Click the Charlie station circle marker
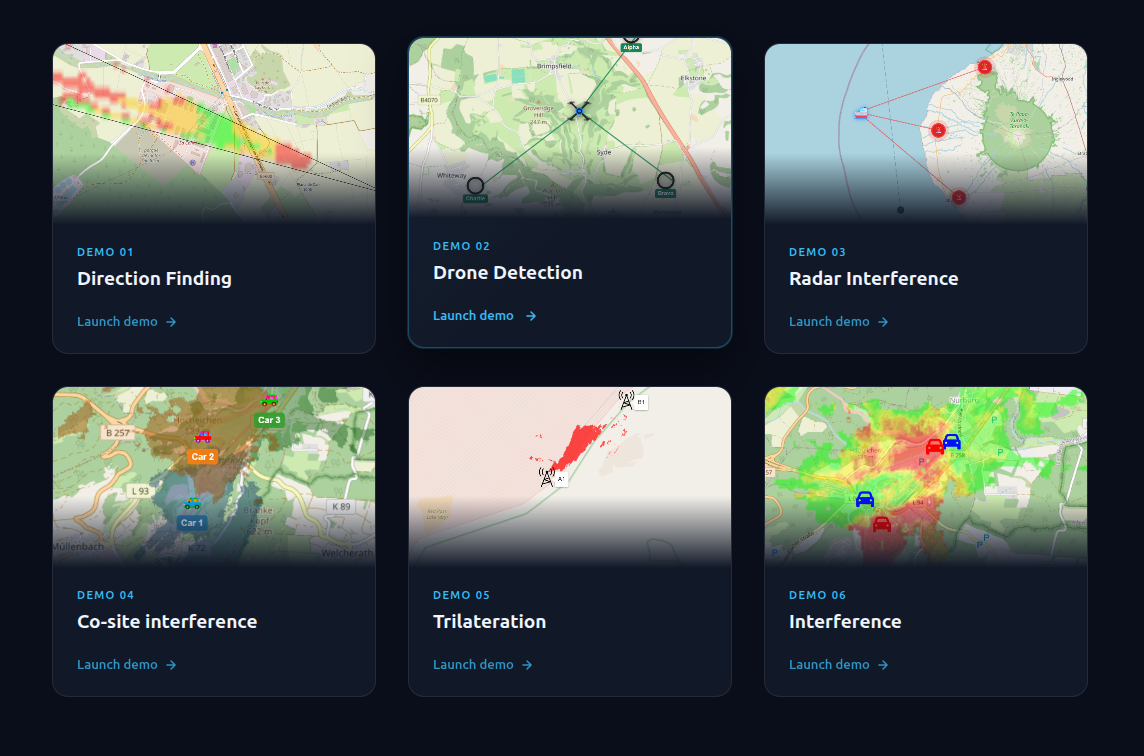The image size is (1144, 756). (475, 185)
